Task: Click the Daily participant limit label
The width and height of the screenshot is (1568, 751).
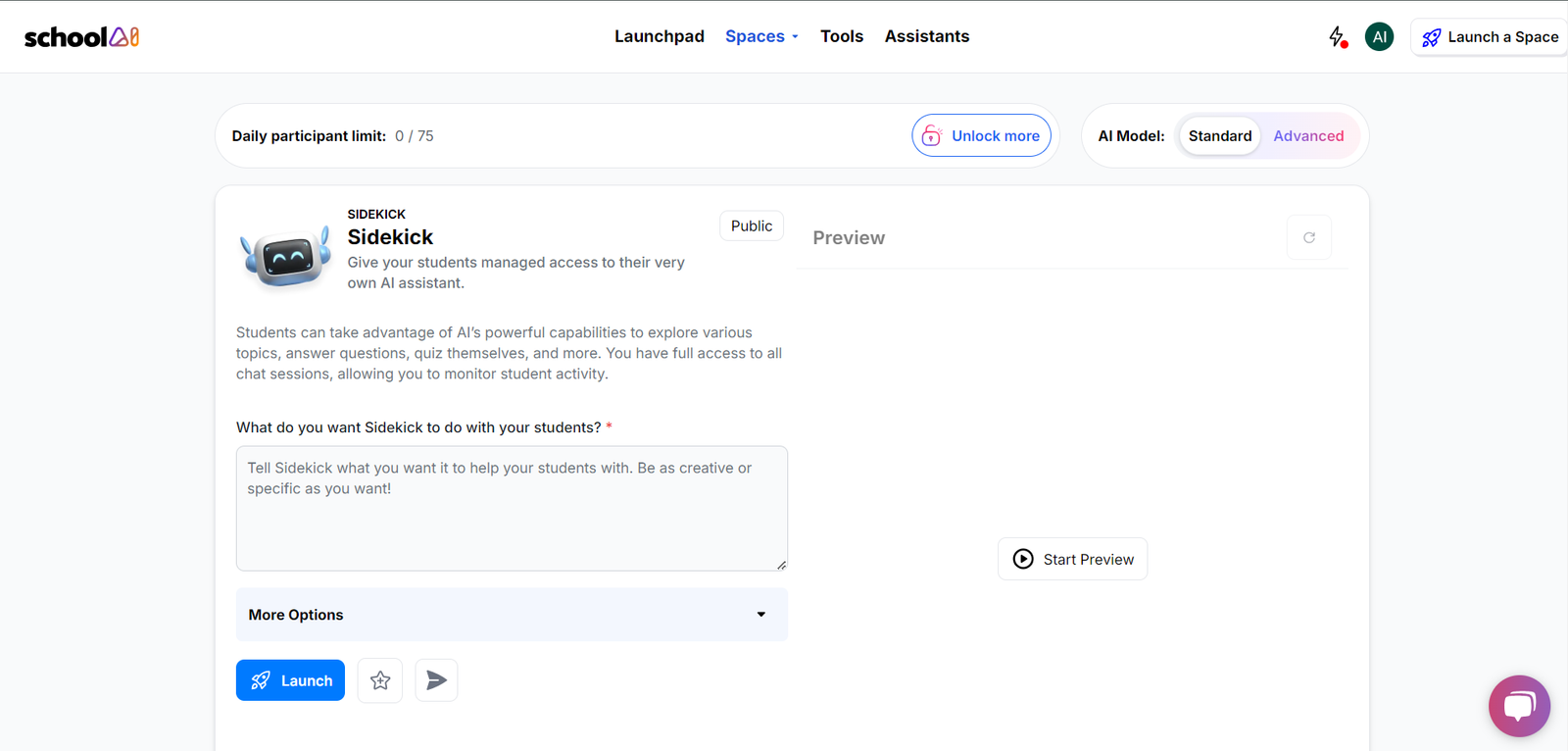Action: click(309, 136)
